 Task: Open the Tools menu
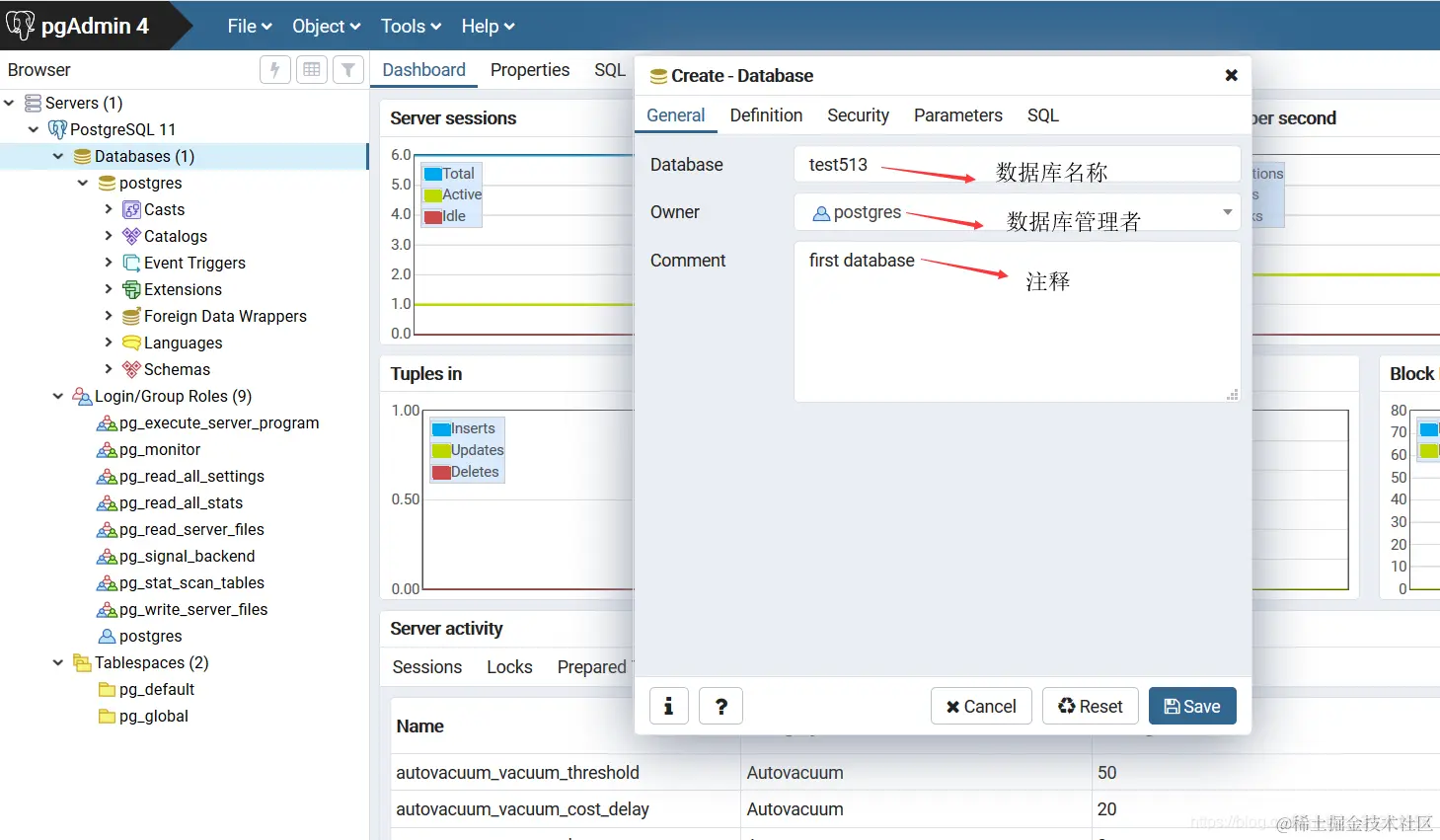410,26
